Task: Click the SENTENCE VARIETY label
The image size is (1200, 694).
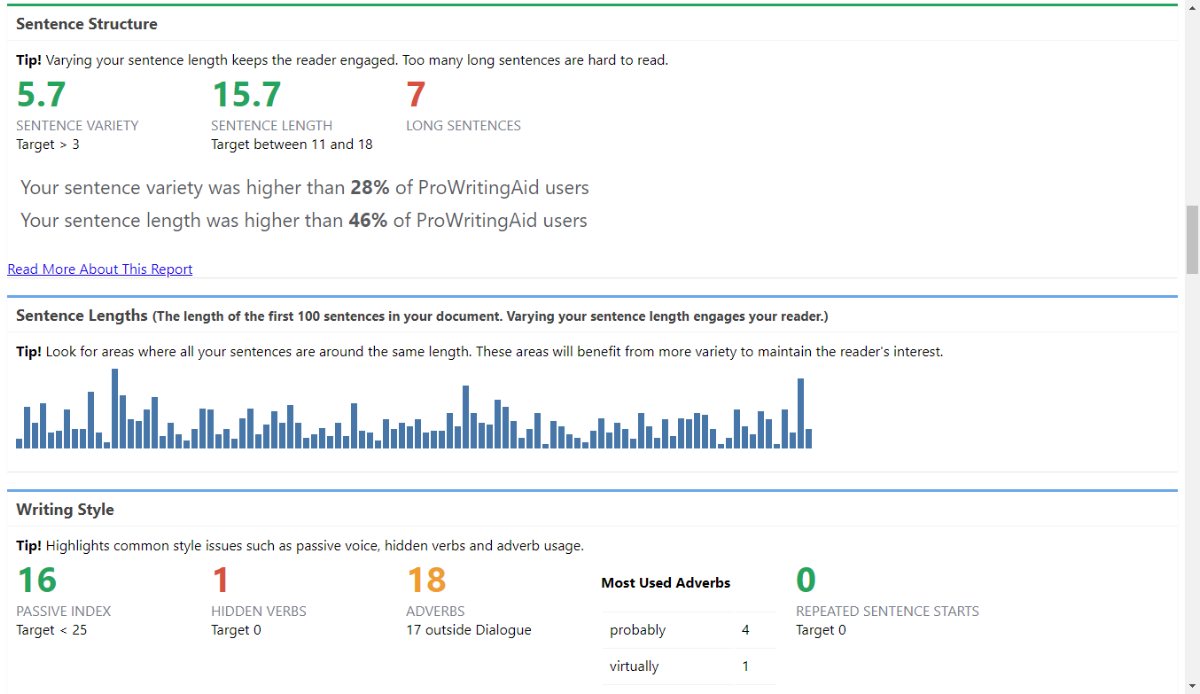Action: coord(77,126)
